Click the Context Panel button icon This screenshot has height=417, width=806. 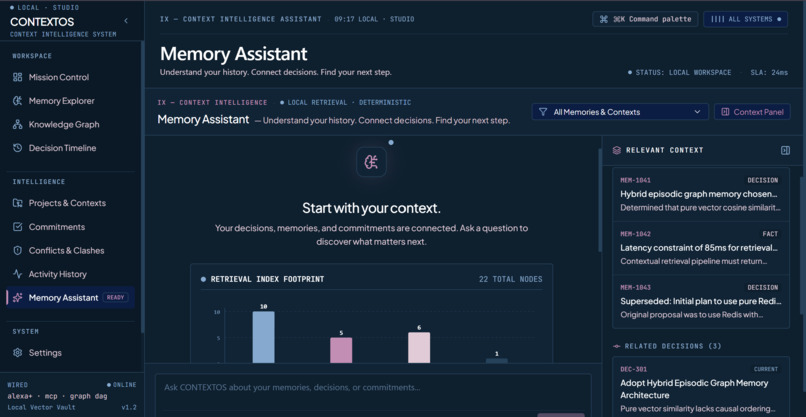coord(725,112)
